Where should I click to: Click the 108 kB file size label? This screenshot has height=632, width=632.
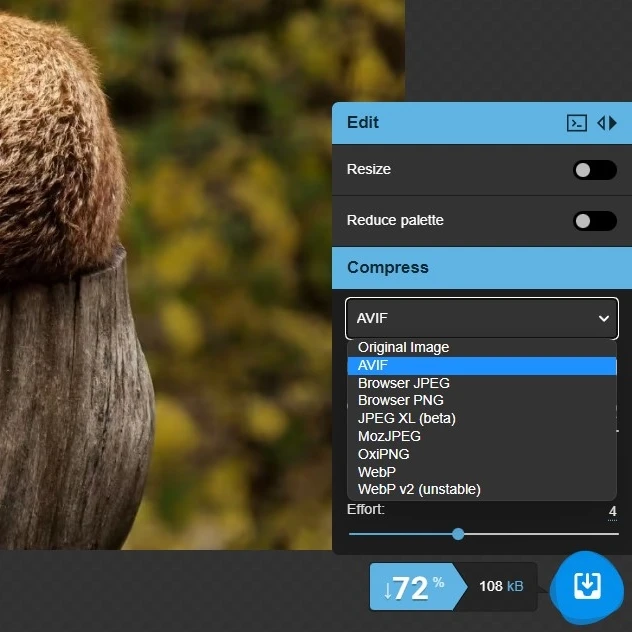click(x=501, y=586)
